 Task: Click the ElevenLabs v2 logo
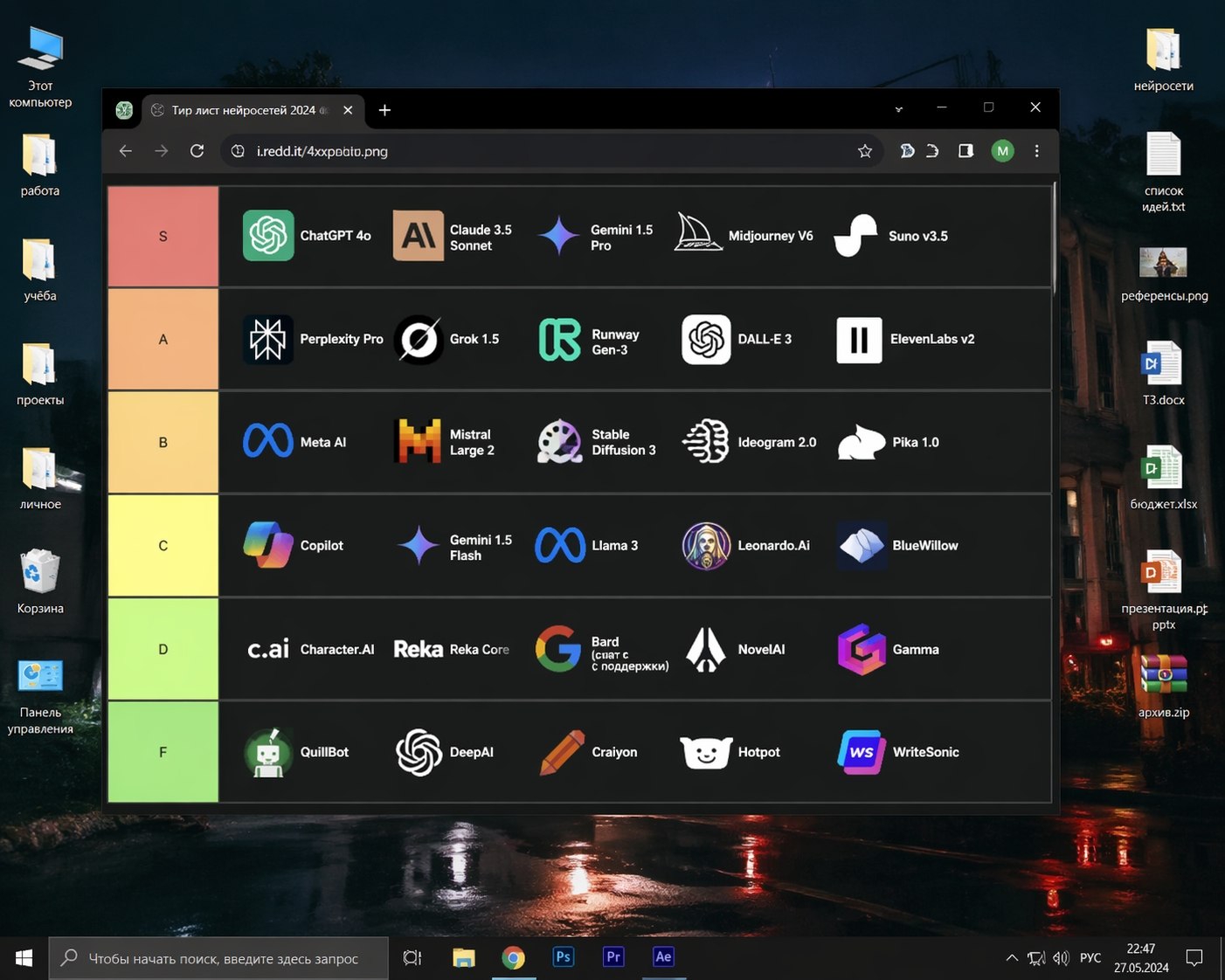click(x=859, y=340)
